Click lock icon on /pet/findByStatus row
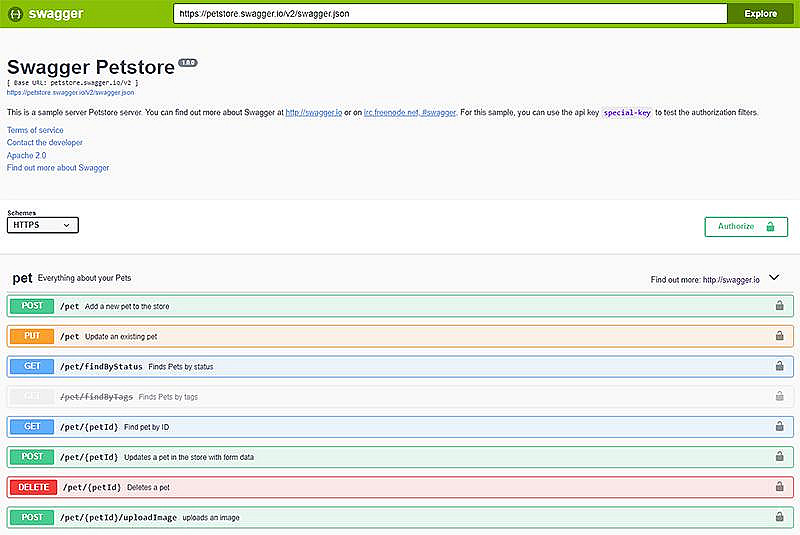Viewport: 800px width, 535px height. point(779,366)
